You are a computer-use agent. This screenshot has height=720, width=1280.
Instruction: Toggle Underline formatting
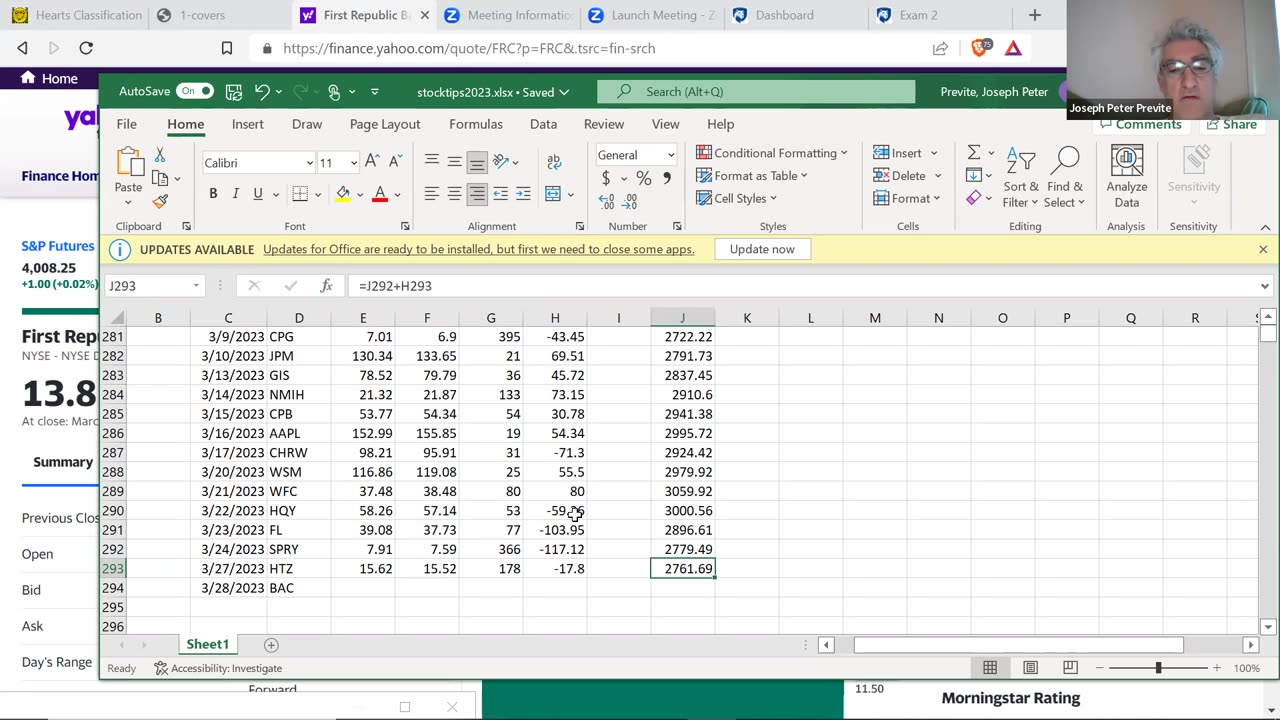[258, 194]
